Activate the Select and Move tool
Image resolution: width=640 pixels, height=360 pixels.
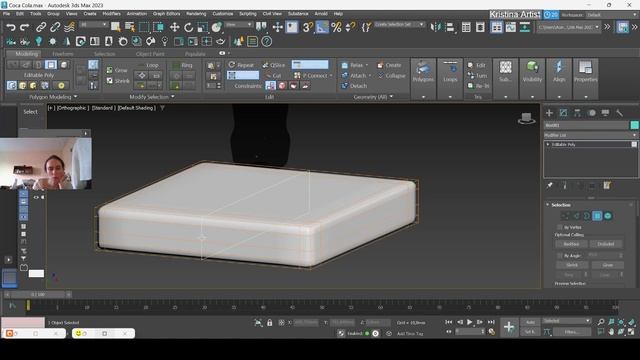coord(175,27)
